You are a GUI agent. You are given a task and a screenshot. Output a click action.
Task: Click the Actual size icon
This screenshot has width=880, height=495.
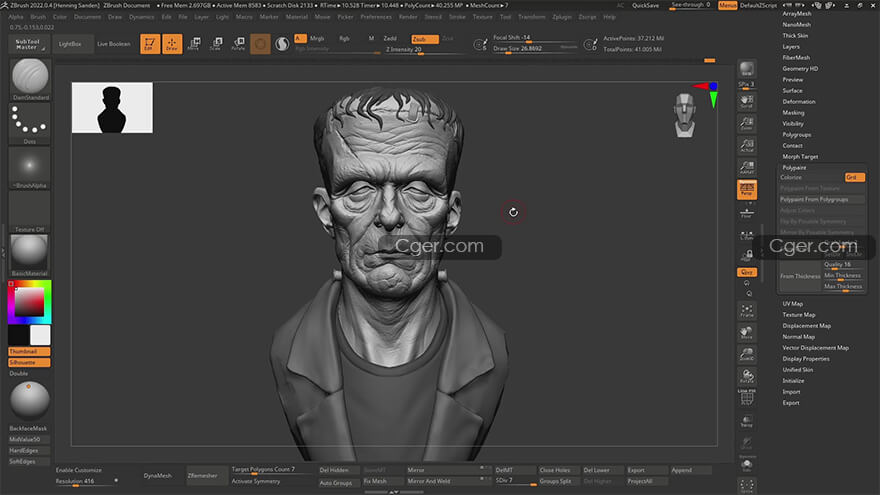(x=746, y=145)
